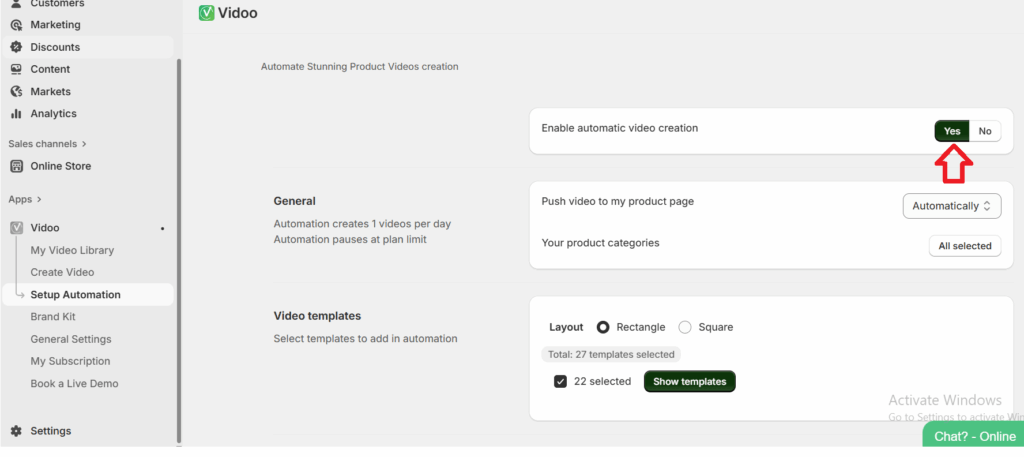Switch automatic video creation to No
This screenshot has height=457, width=1024.
tap(985, 131)
